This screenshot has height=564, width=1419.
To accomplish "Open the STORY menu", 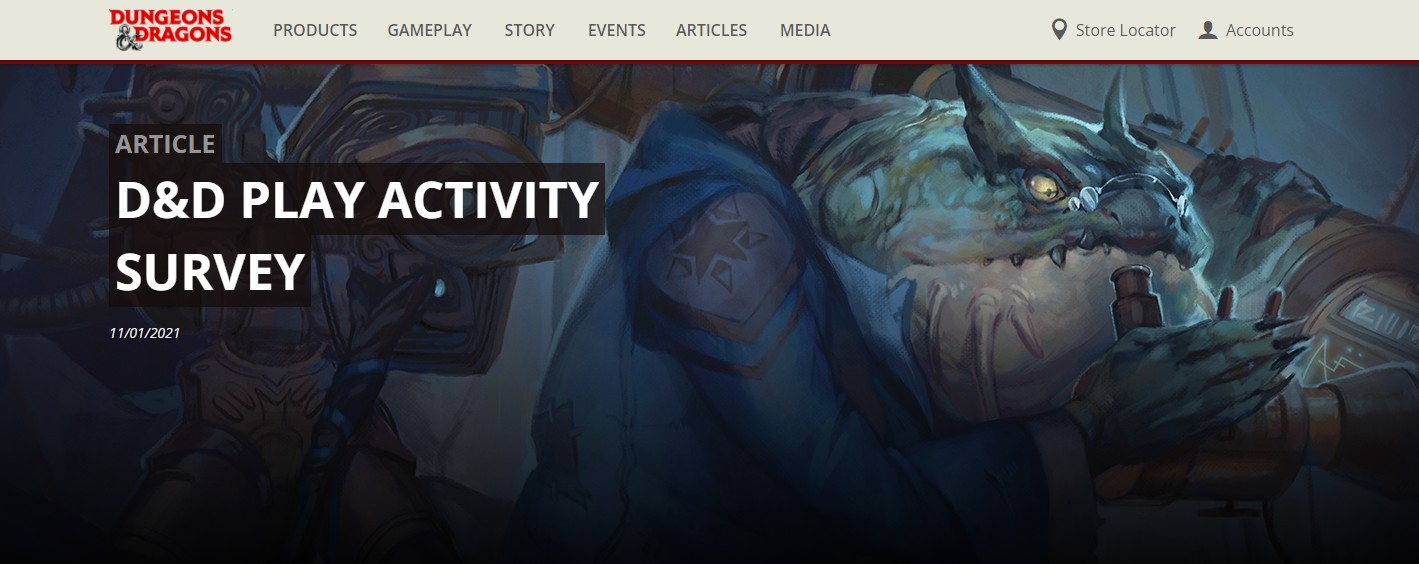I will tap(530, 30).
